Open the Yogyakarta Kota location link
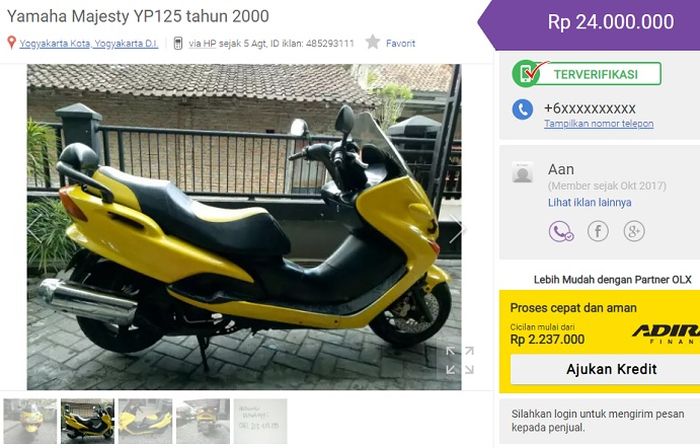The width and height of the screenshot is (700, 448). pyautogui.click(x=89, y=43)
